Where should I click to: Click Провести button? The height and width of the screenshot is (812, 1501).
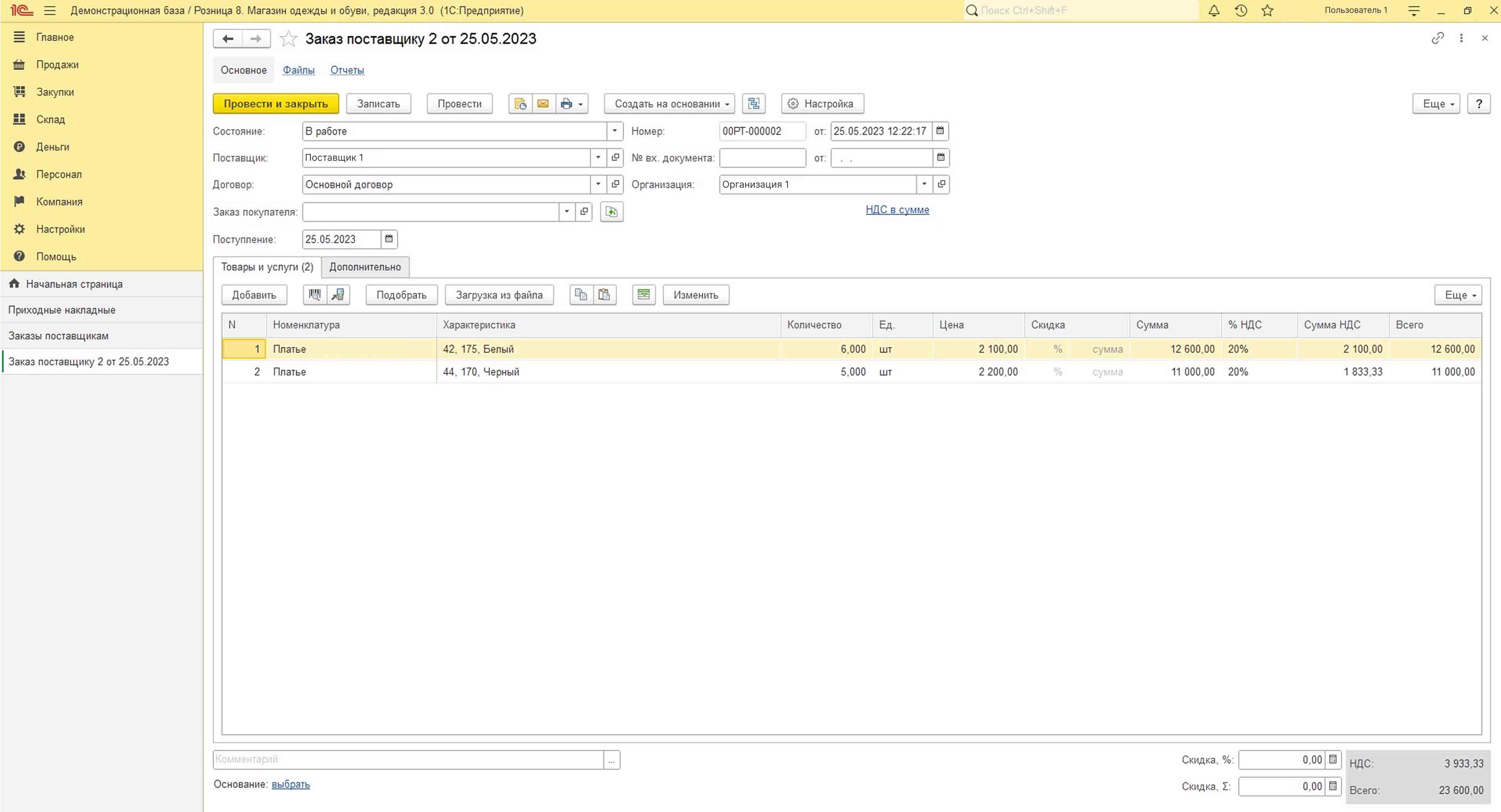tap(459, 104)
